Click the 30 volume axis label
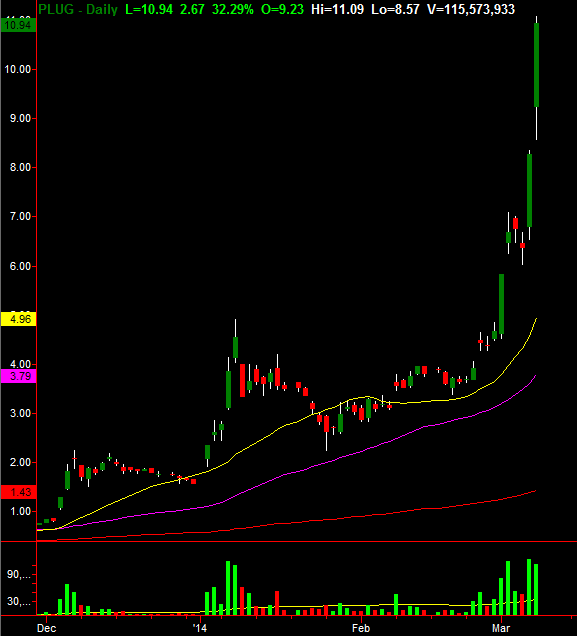The image size is (577, 636). point(19,602)
